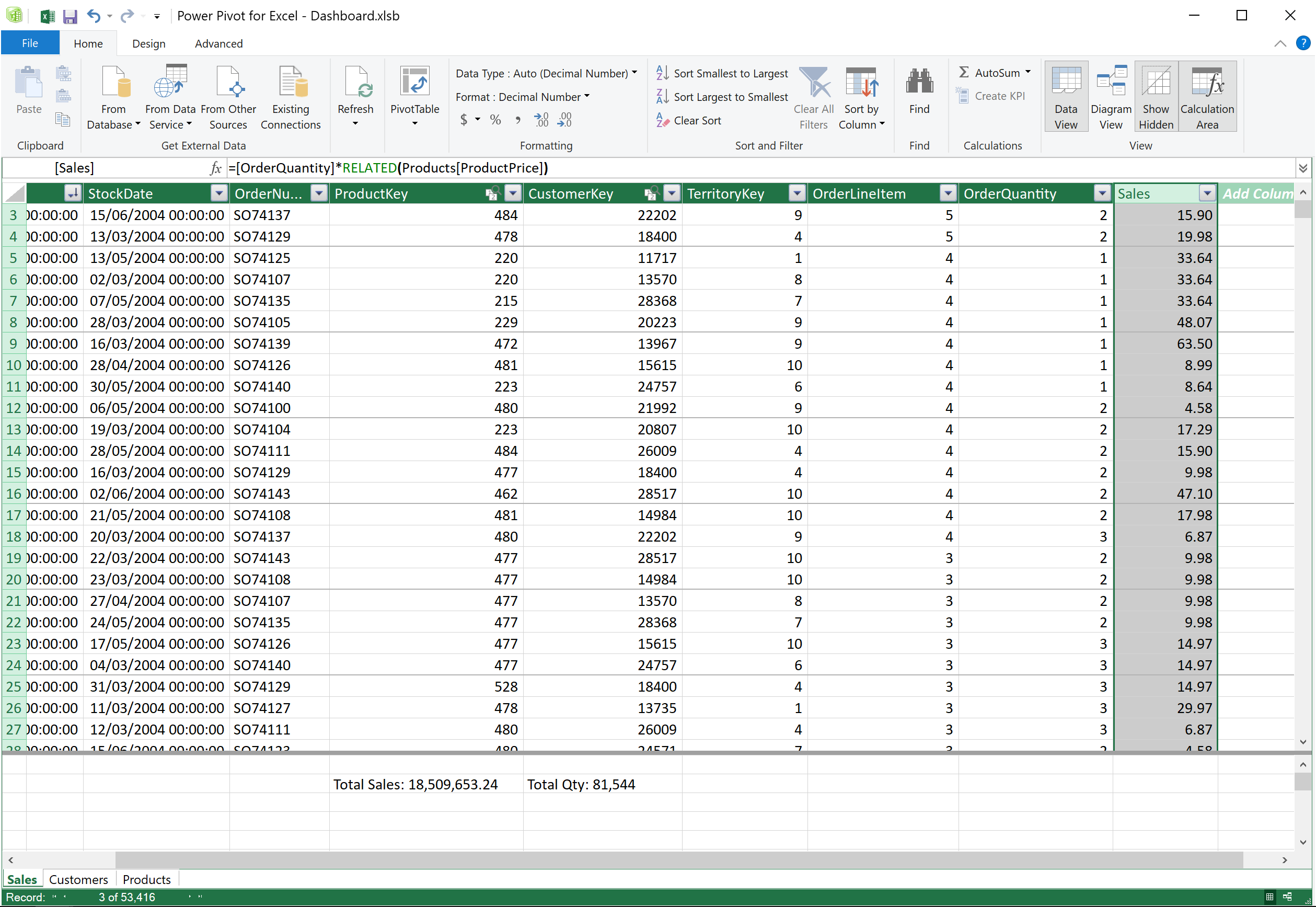Create a PivotTable
The height and width of the screenshot is (907, 1316).
(x=415, y=94)
